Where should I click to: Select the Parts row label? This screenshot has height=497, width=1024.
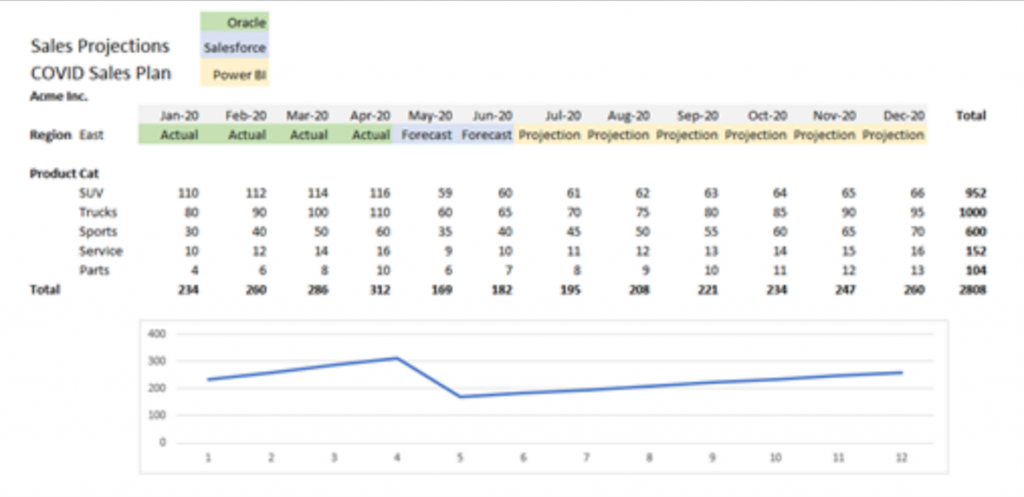(93, 270)
